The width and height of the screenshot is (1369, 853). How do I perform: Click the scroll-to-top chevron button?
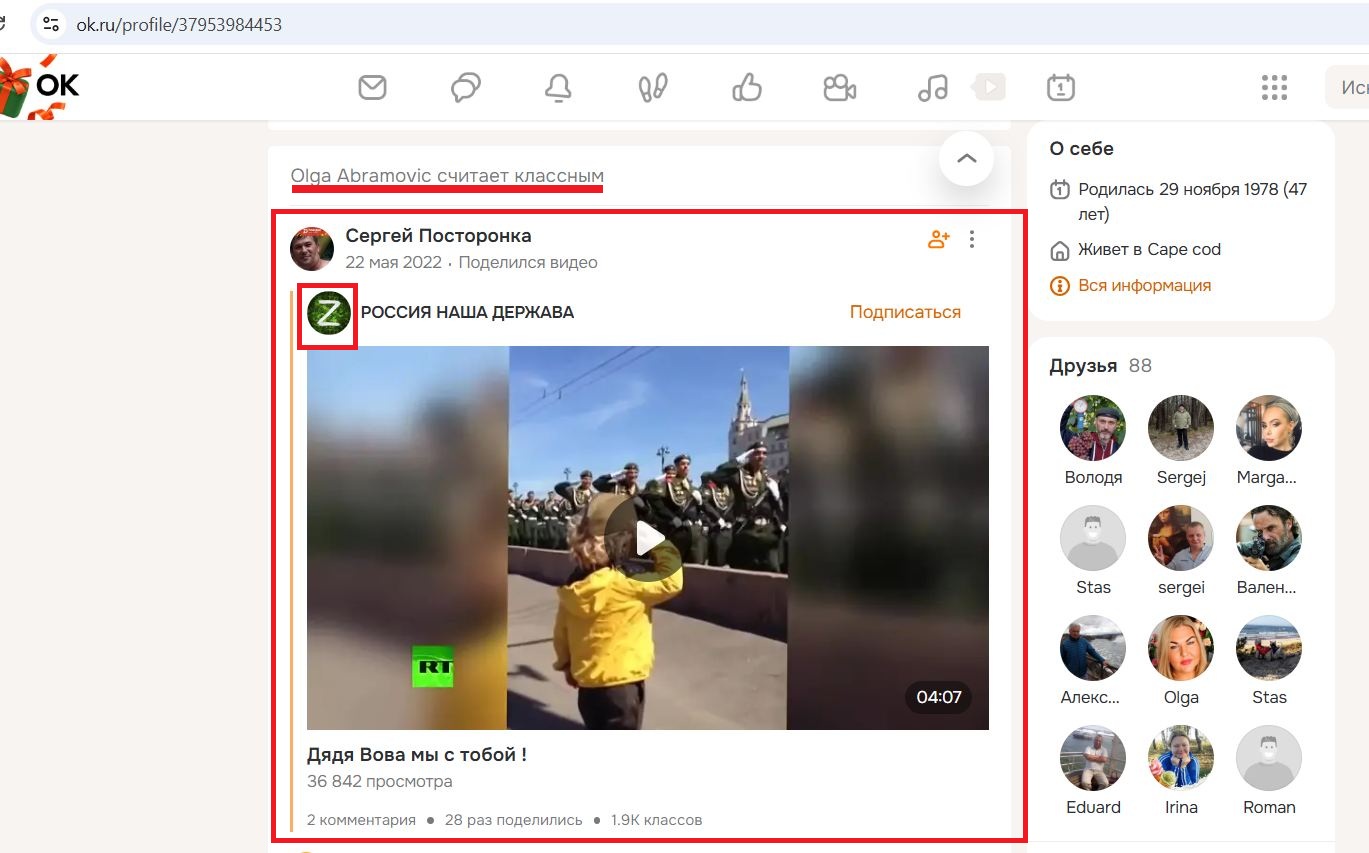pyautogui.click(x=966, y=159)
